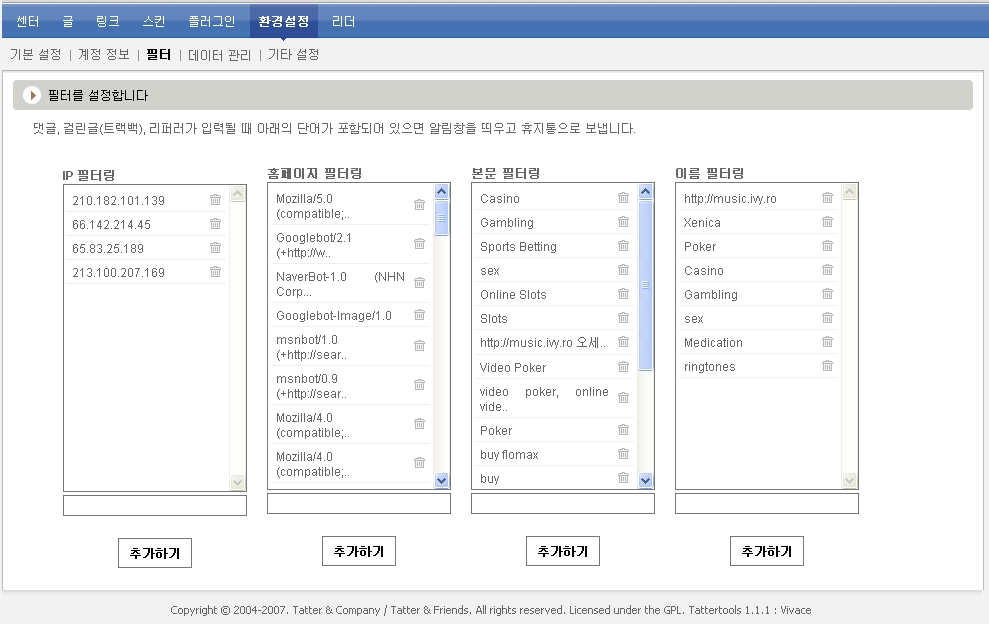Delete http://music.ivy.ro name filter
Image resolution: width=989 pixels, height=624 pixels.
click(x=828, y=197)
